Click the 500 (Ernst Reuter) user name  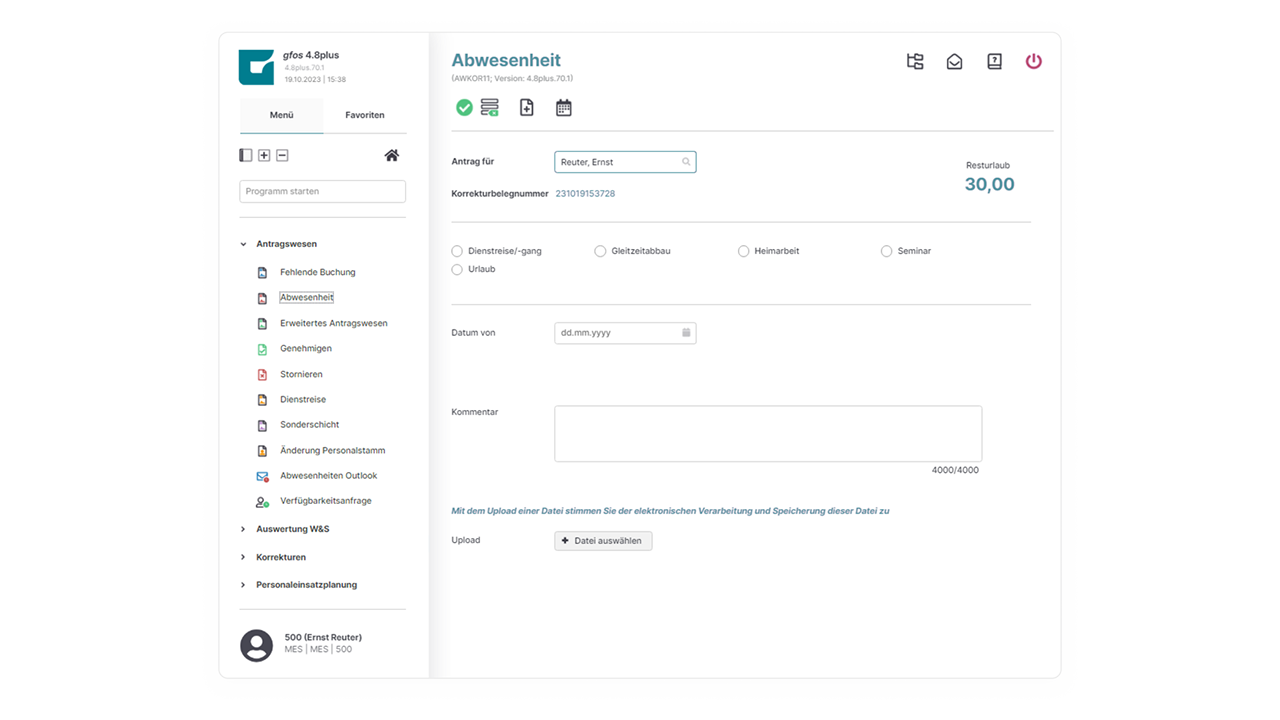323,637
